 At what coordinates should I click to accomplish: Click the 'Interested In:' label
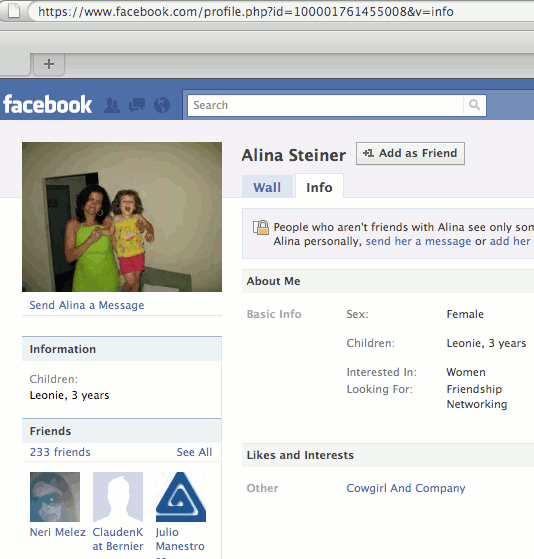[381, 372]
